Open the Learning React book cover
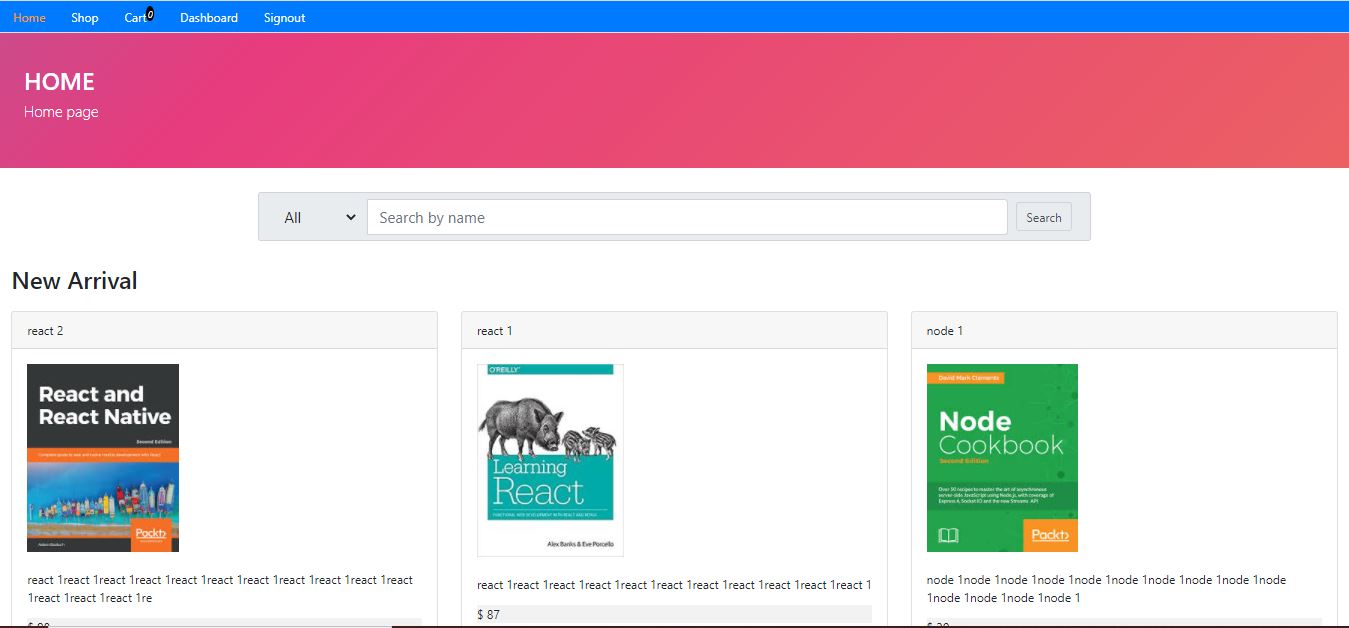Screen dimensions: 1349x628 tap(550, 460)
